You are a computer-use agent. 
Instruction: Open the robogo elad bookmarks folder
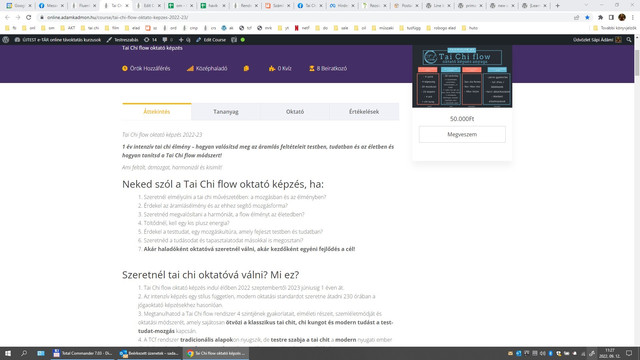[441, 28]
